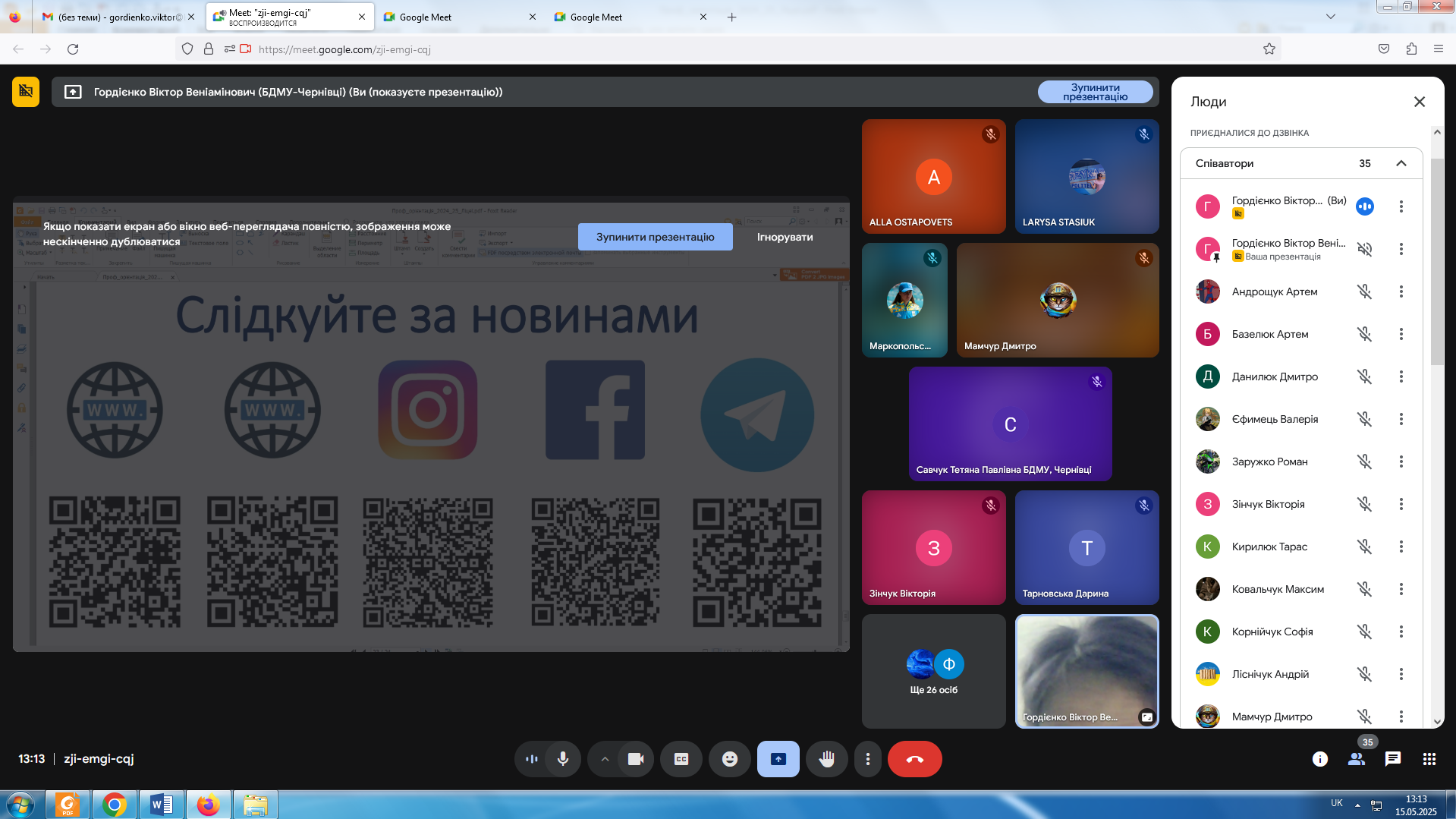Click the camera permission icon in address bar
The height and width of the screenshot is (819, 1456).
245,49
